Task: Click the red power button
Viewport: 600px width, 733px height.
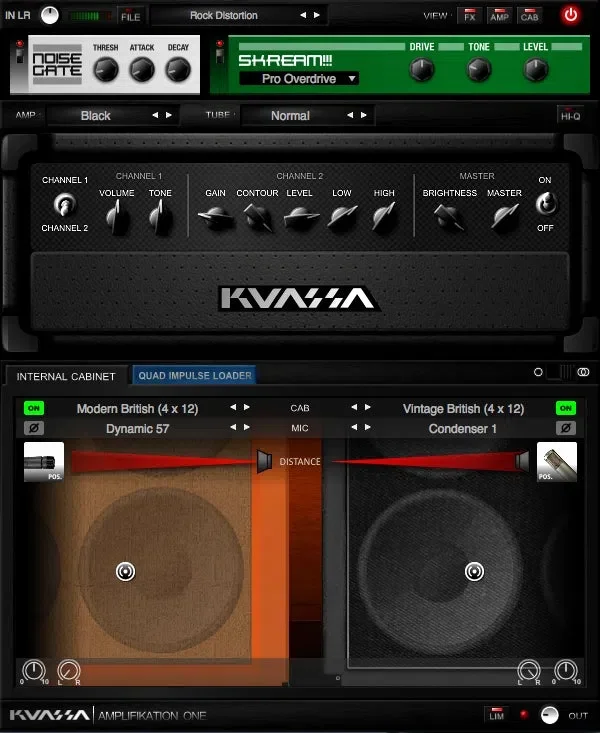Action: coord(571,15)
